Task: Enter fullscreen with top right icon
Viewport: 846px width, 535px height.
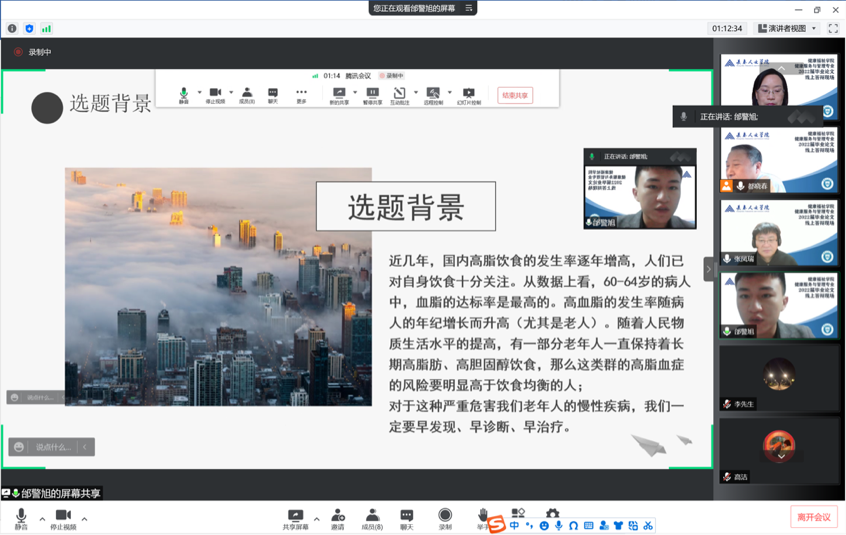Action: pyautogui.click(x=833, y=29)
